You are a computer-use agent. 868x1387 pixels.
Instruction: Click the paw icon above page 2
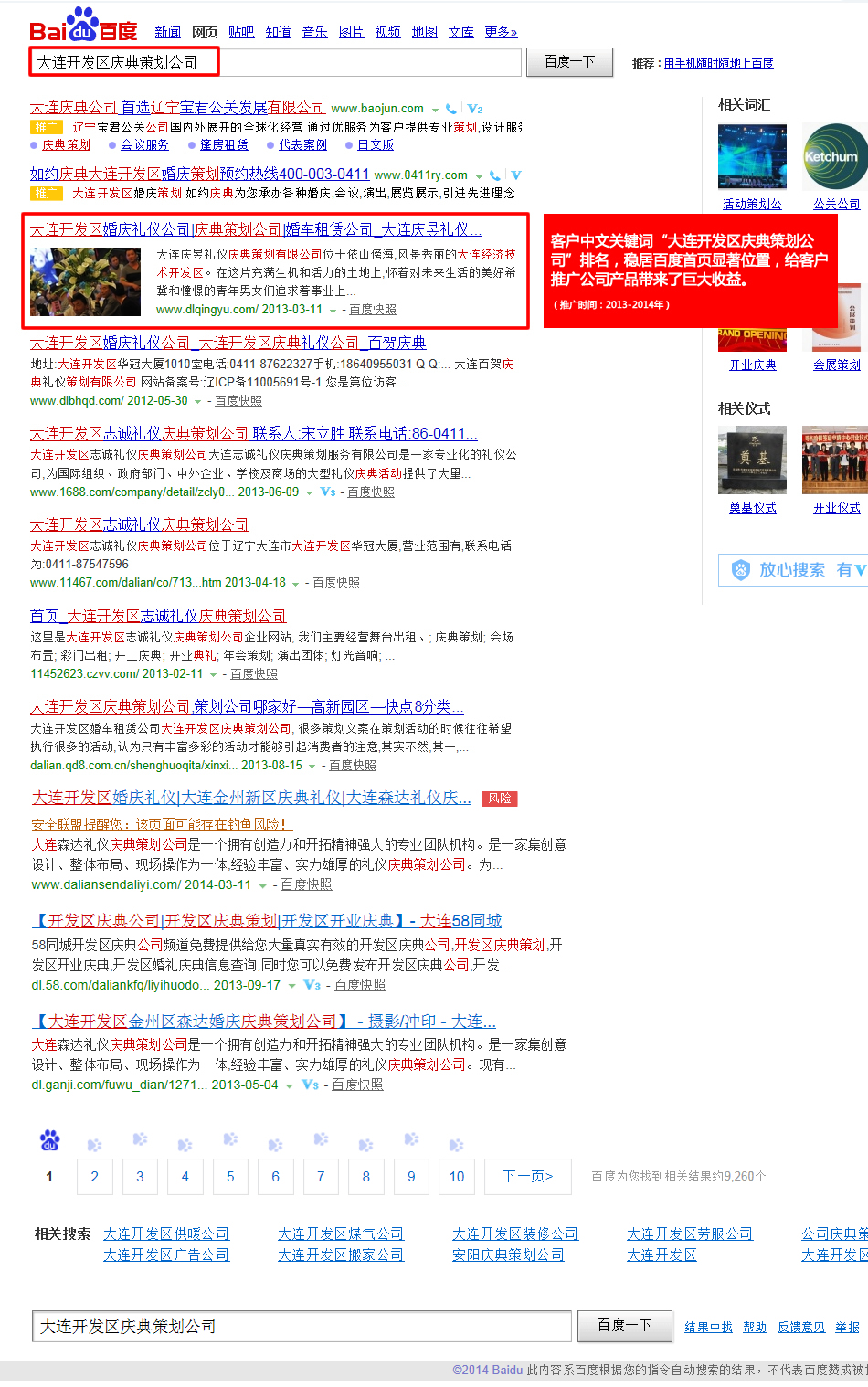click(94, 1144)
